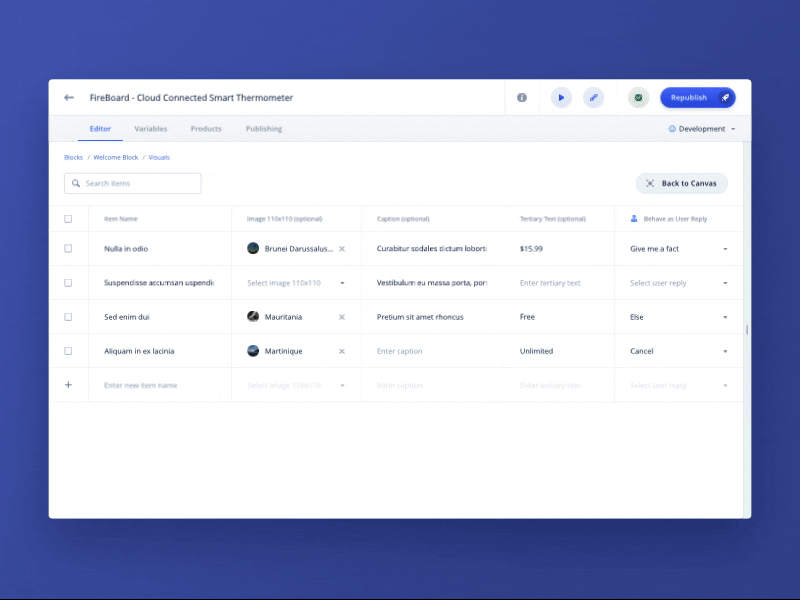Open the Development environment dropdown
This screenshot has height=600, width=800.
(702, 129)
